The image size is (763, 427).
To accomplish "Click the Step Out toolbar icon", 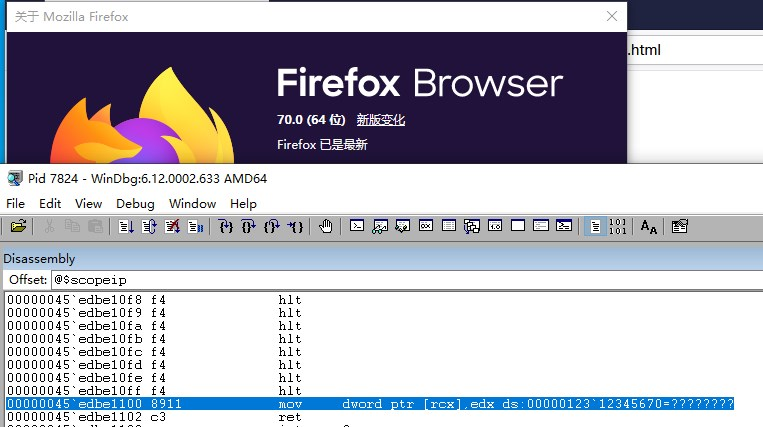I will [272, 227].
